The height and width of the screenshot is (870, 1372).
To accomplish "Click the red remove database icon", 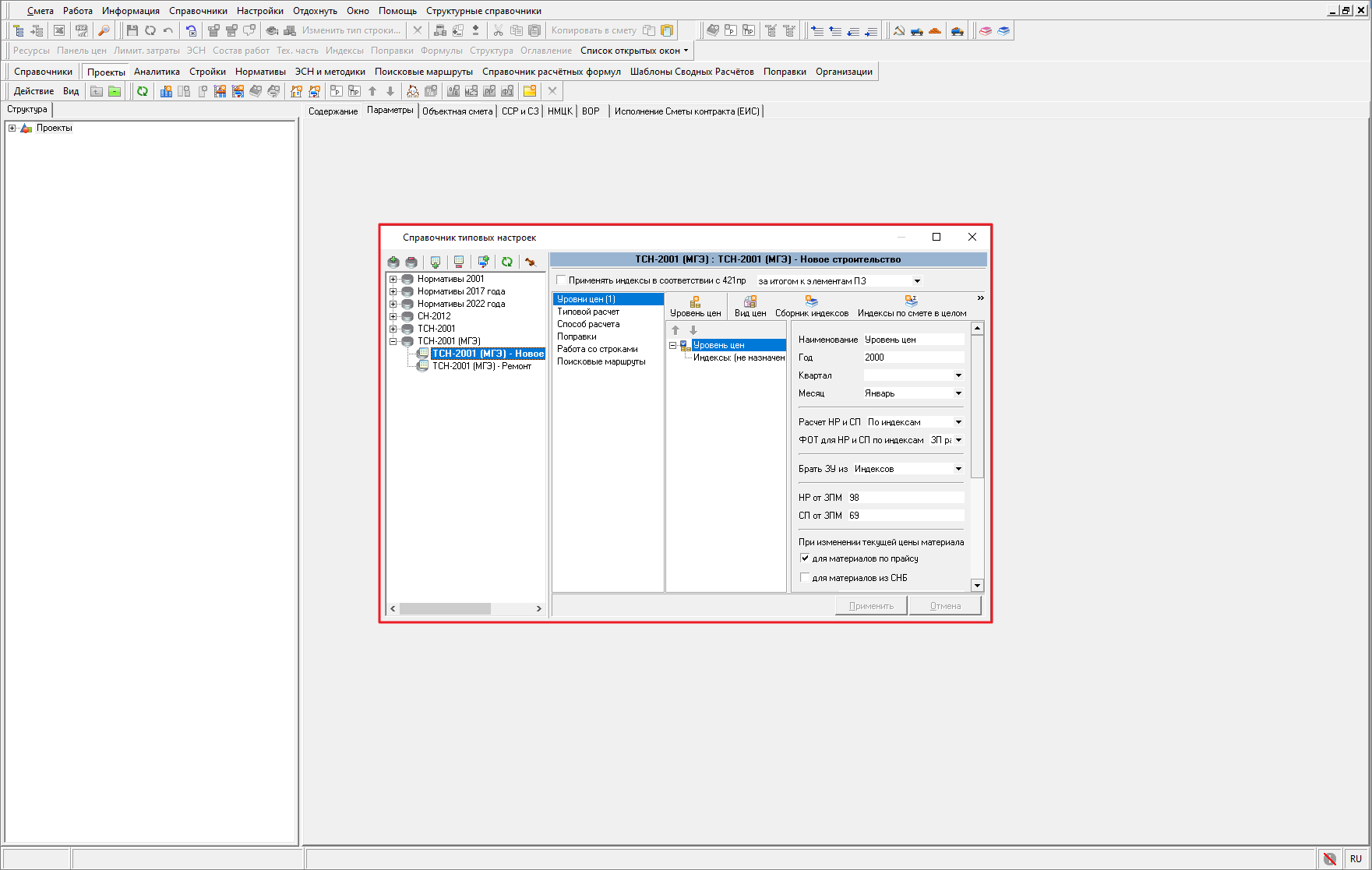I will tap(411, 262).
